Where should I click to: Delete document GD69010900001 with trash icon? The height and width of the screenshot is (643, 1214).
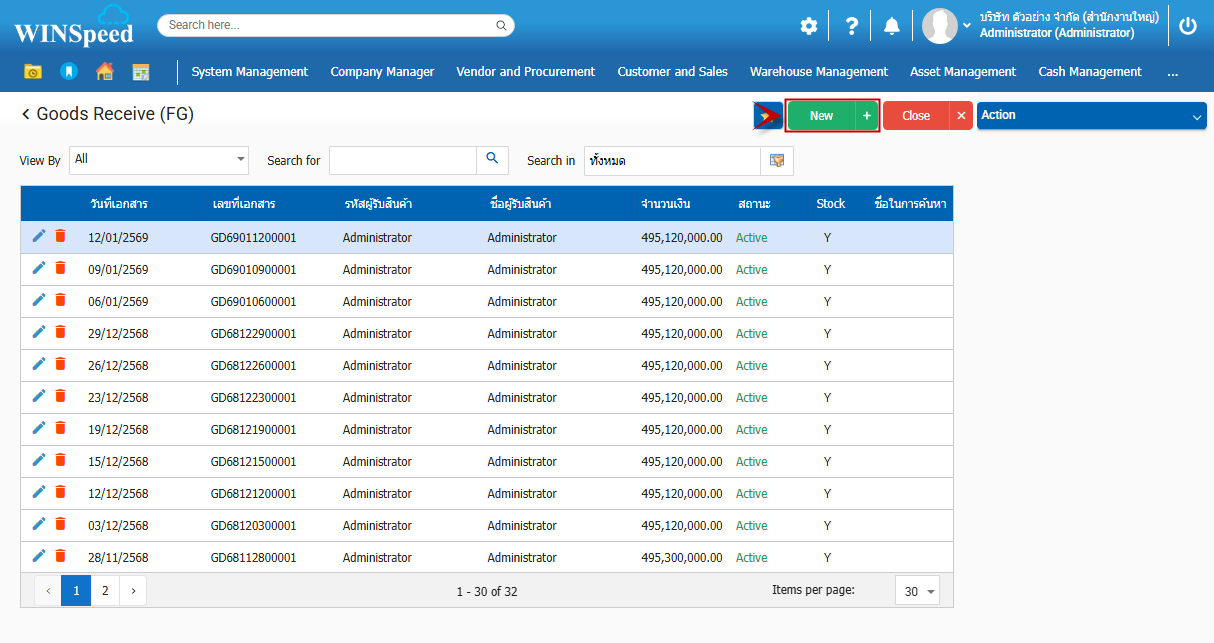[x=60, y=268]
